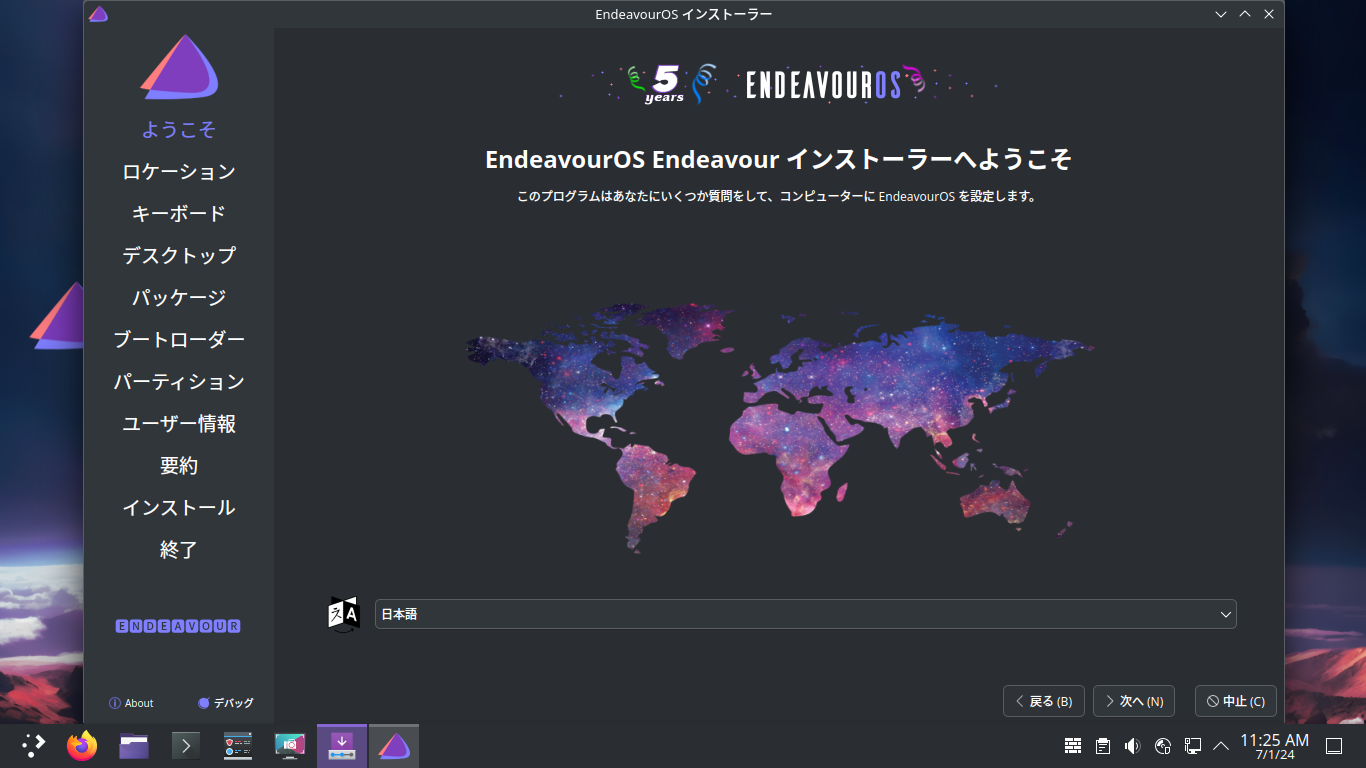
Task: Open the clock showing 11:25 AM
Action: point(1275,746)
